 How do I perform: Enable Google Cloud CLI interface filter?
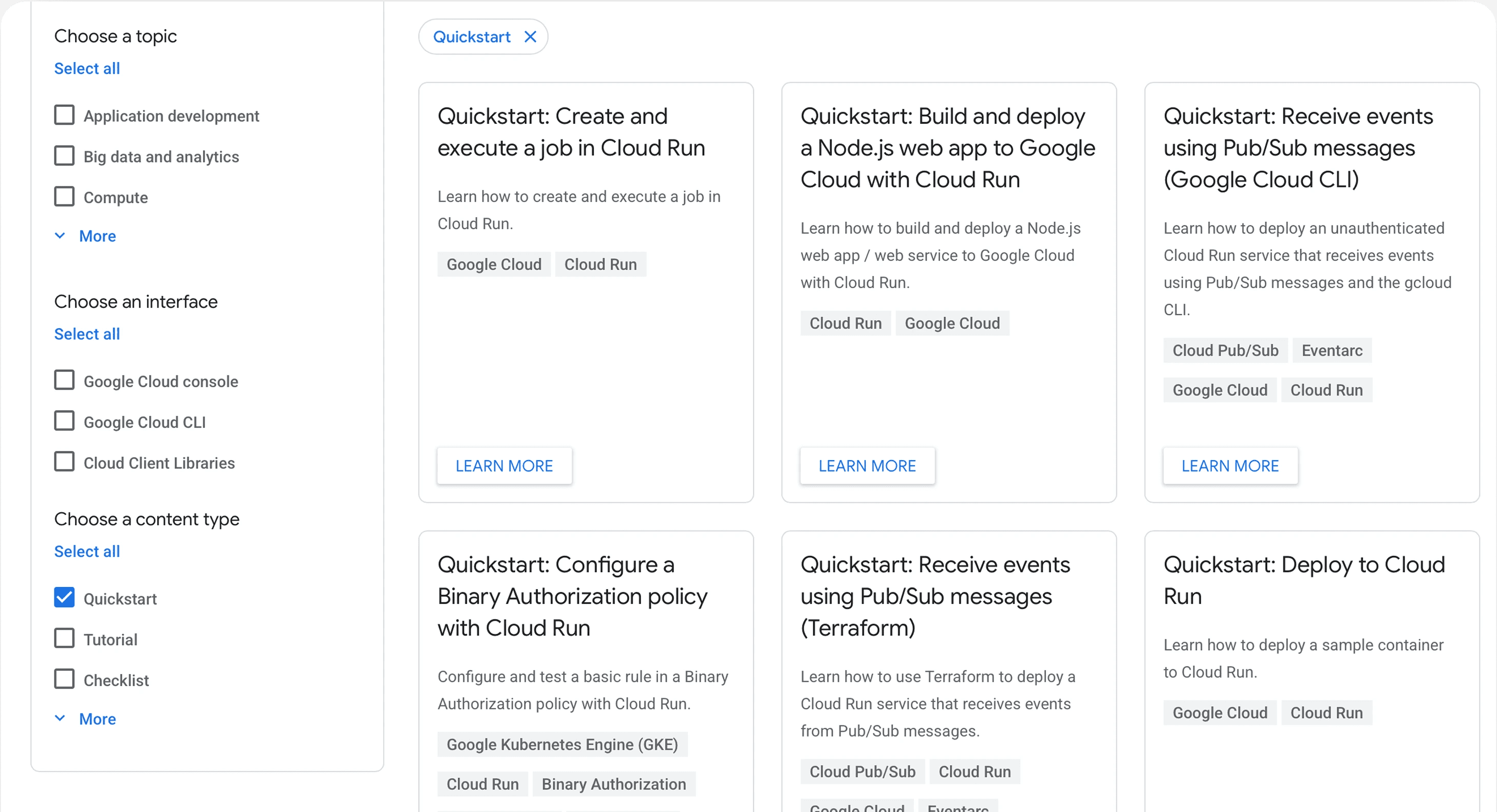tap(65, 421)
